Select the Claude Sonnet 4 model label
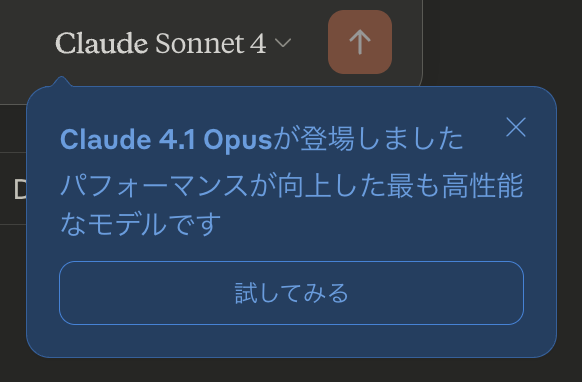 [x=160, y=43]
